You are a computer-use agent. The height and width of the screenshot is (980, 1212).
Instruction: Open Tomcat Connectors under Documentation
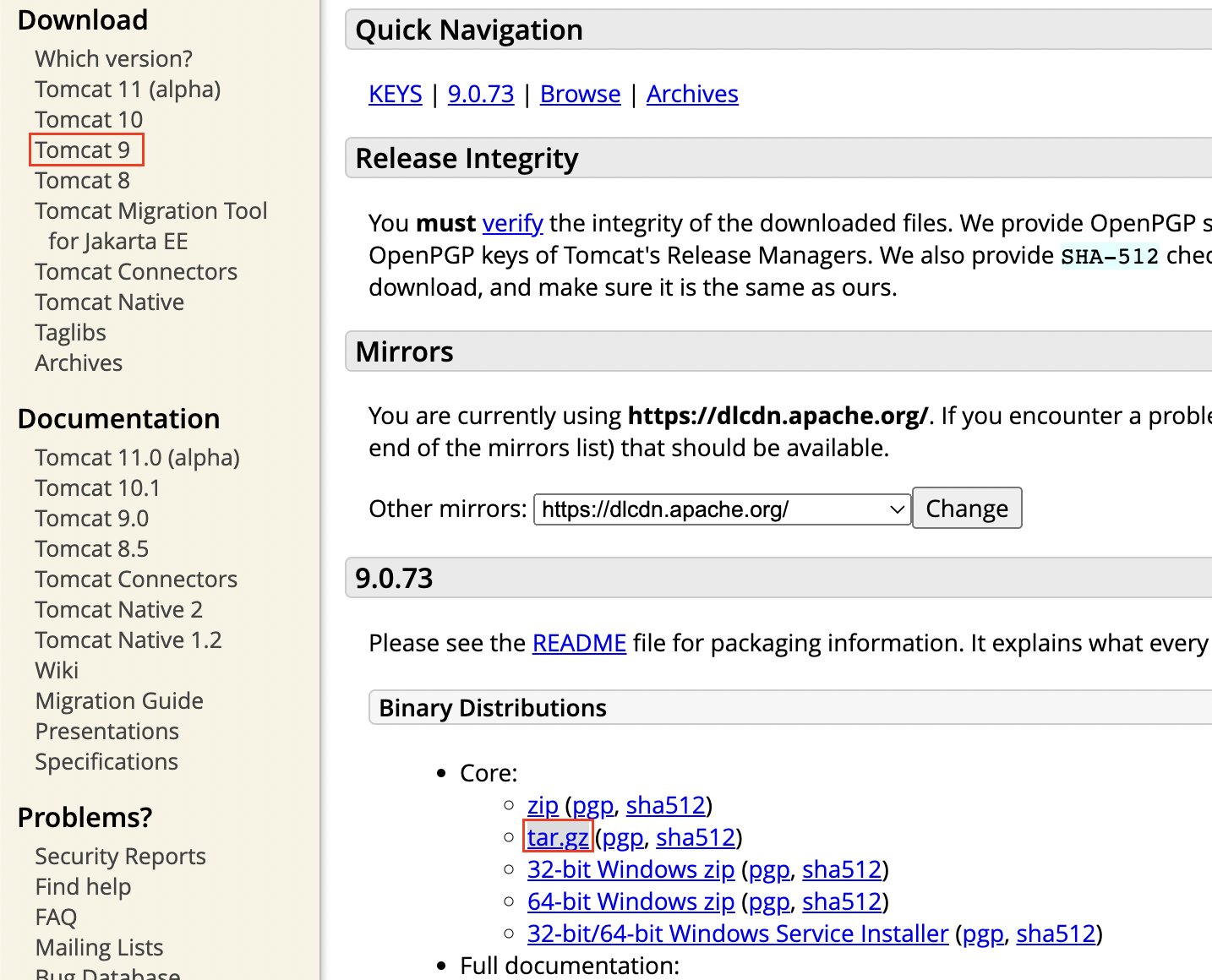coord(136,579)
